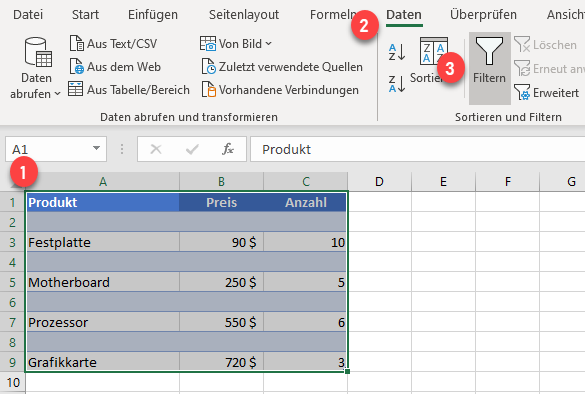This screenshot has width=585, height=394.
Task: Open Erweitert advanced filter
Action: [x=546, y=93]
